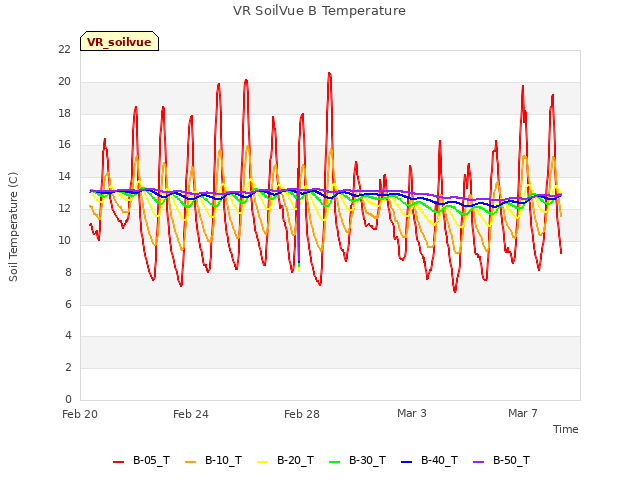Click the red B-05_T legend swatch

click(118, 462)
